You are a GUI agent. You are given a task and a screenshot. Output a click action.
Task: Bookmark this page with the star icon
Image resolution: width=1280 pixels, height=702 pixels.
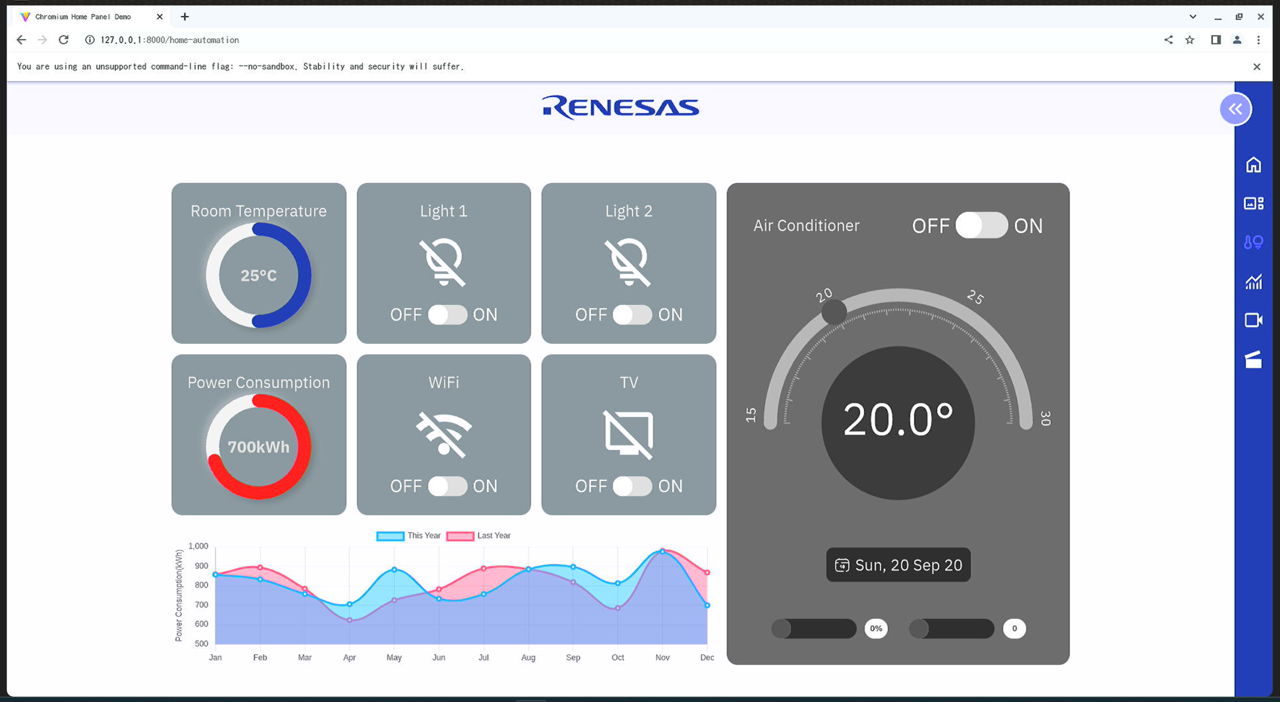(1190, 40)
